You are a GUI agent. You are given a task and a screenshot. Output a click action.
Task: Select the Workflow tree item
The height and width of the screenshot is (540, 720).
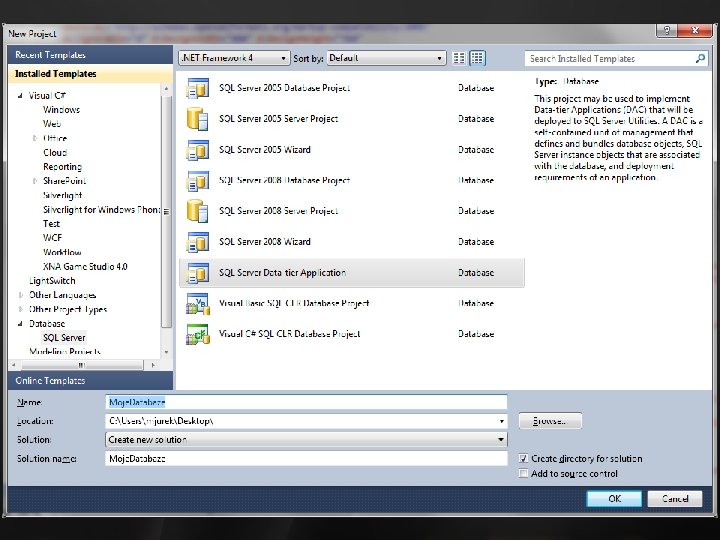(x=62, y=252)
